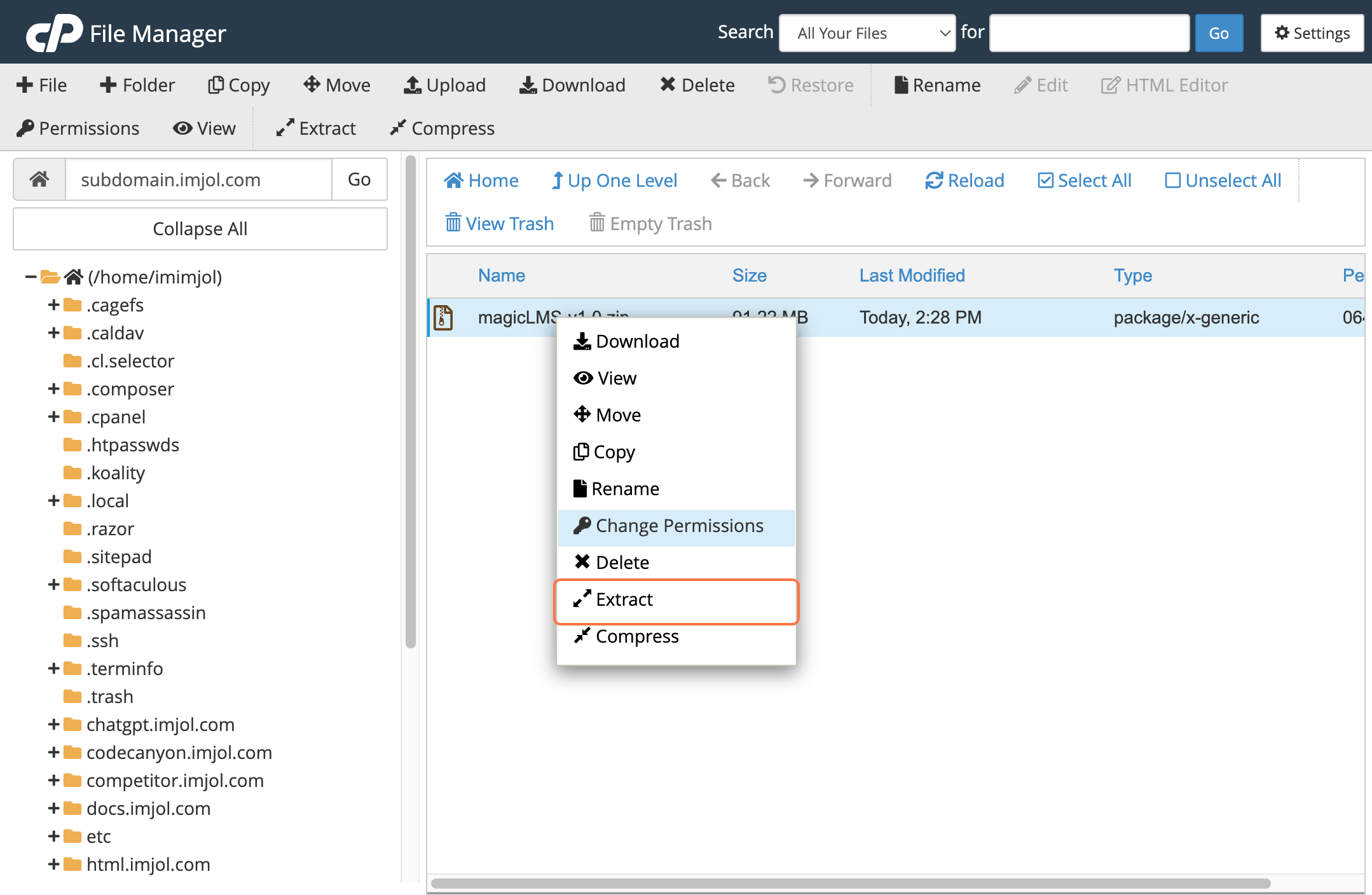Sort files by Name column header
Viewport: 1372px width, 895px height.
click(x=502, y=275)
